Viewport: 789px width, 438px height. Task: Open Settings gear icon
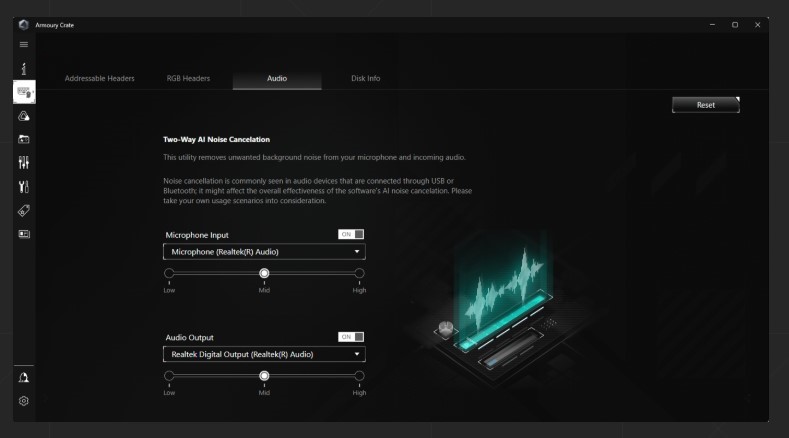point(24,401)
